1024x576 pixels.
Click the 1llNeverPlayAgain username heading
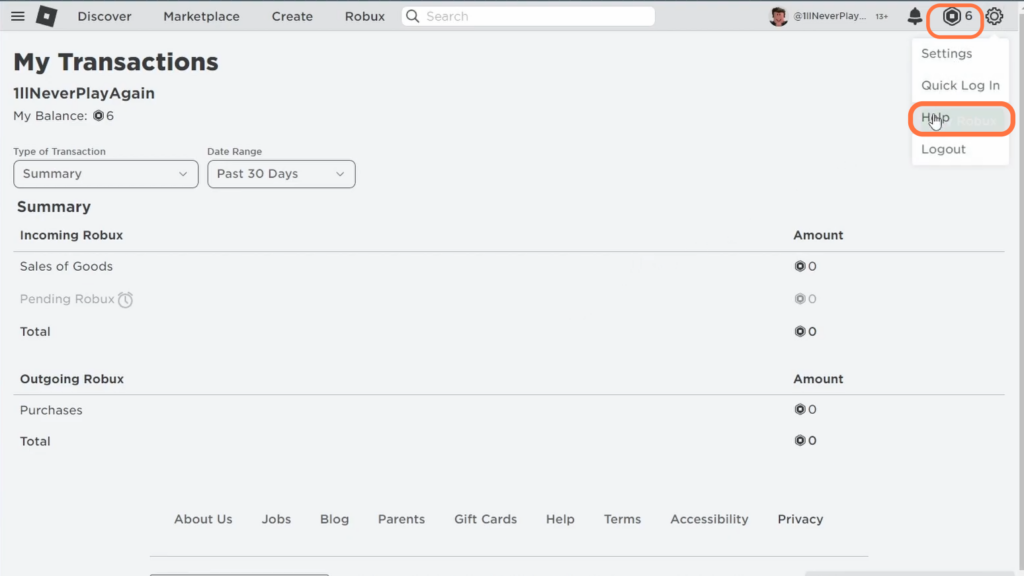tap(84, 93)
